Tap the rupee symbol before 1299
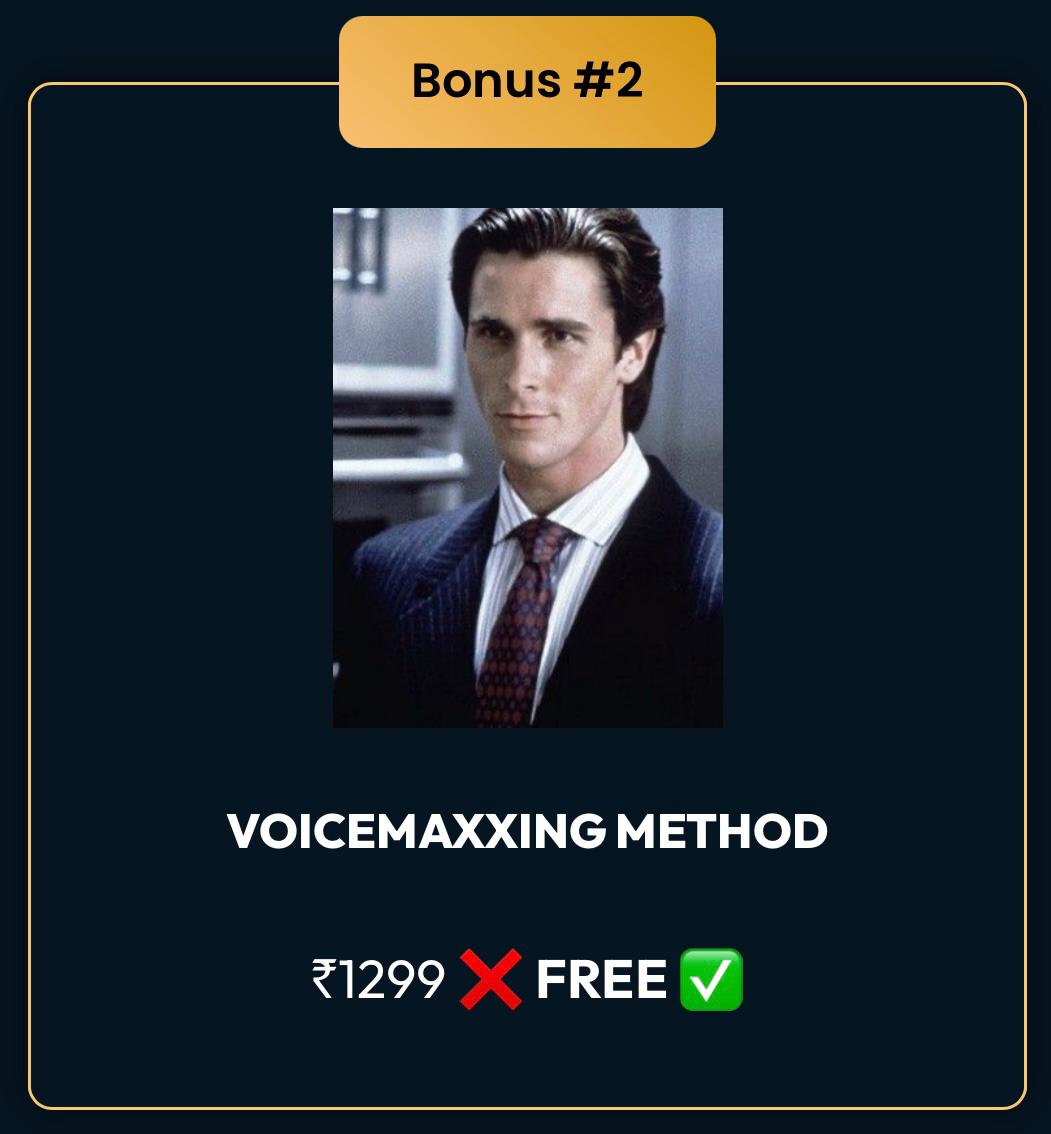Screen dimensions: 1051x1134 [323, 979]
